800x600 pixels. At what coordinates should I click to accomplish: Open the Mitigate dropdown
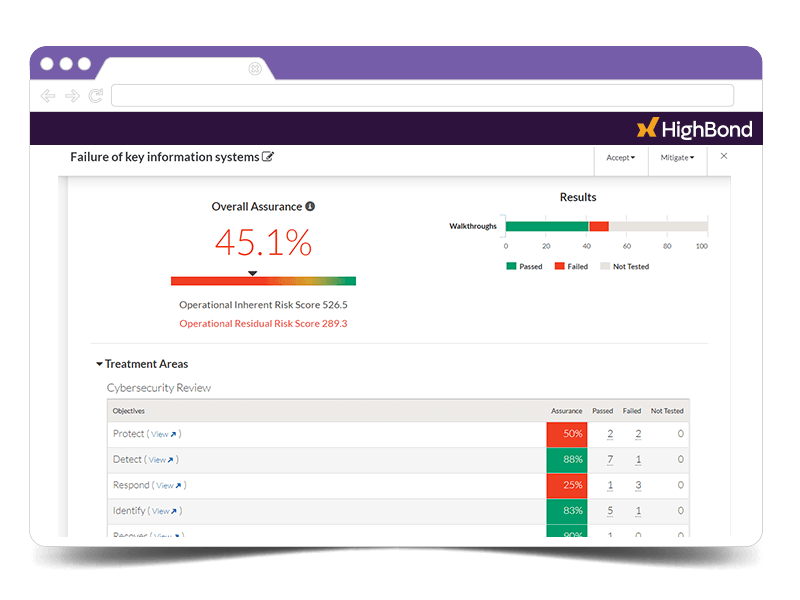[x=678, y=158]
